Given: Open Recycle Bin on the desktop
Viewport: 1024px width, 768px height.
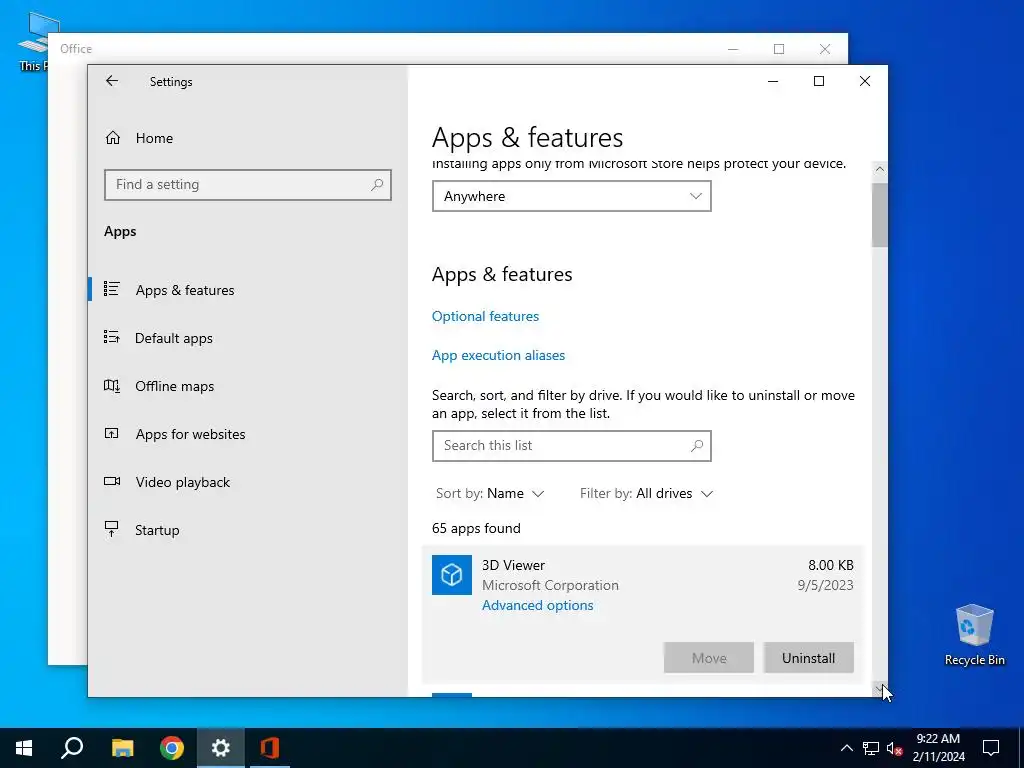Looking at the screenshot, I should 974,635.
